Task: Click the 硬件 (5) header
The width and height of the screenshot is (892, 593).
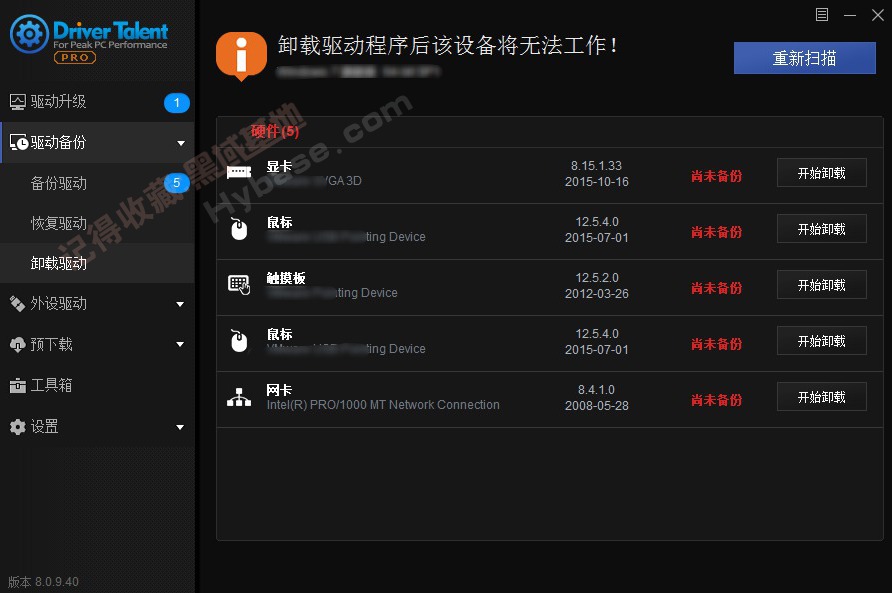Action: tap(275, 131)
